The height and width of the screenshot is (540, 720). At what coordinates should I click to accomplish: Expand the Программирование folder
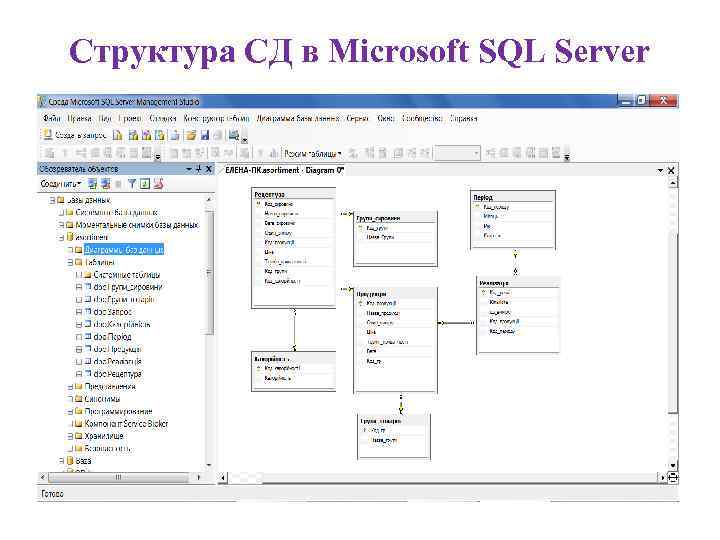click(70, 411)
